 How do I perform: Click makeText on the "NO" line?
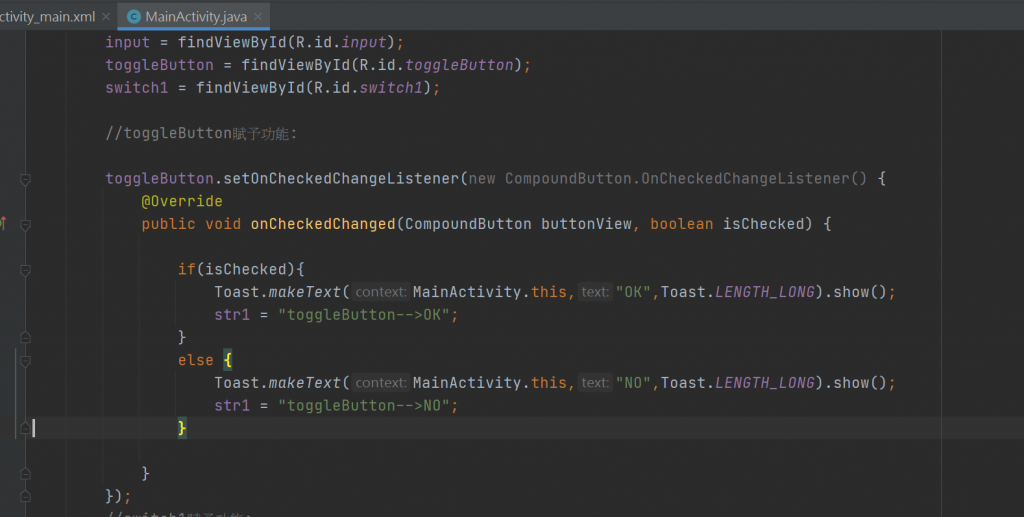tap(305, 383)
